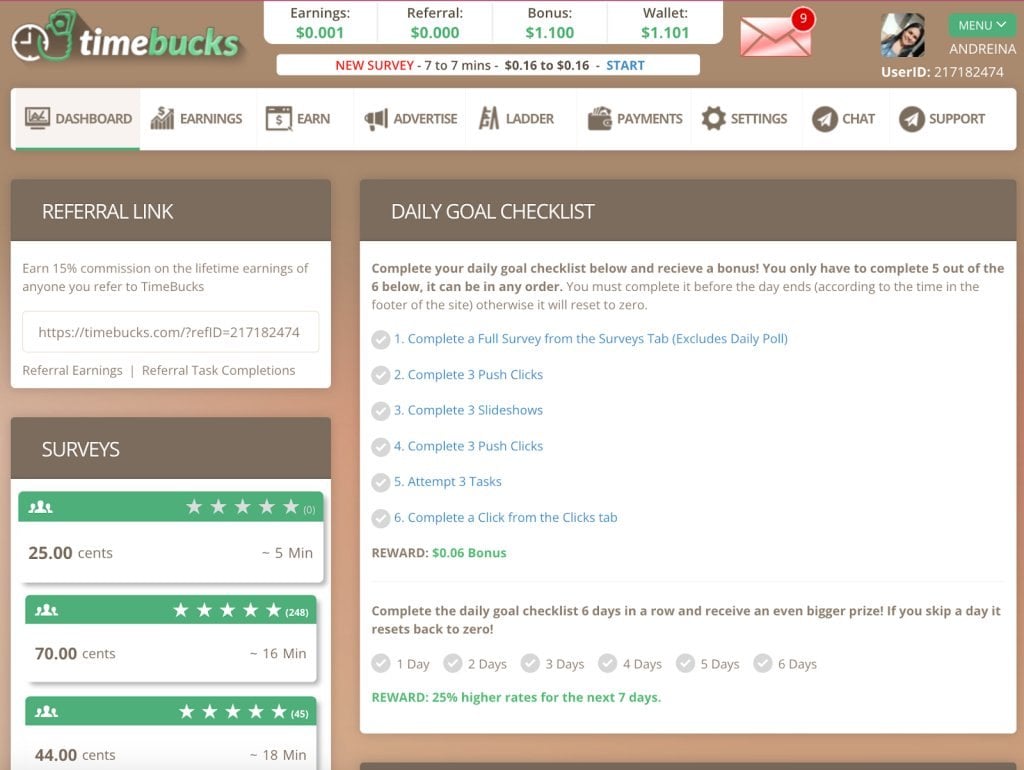Click the Dashboard chart icon
Screen dimensions: 1024x770
click(x=37, y=118)
